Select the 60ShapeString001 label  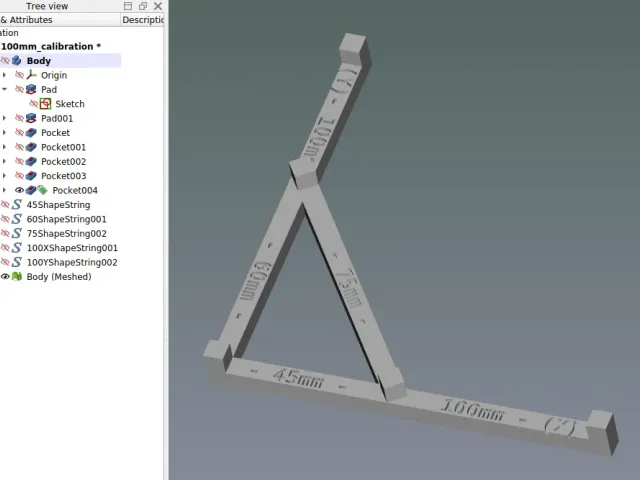(x=67, y=219)
